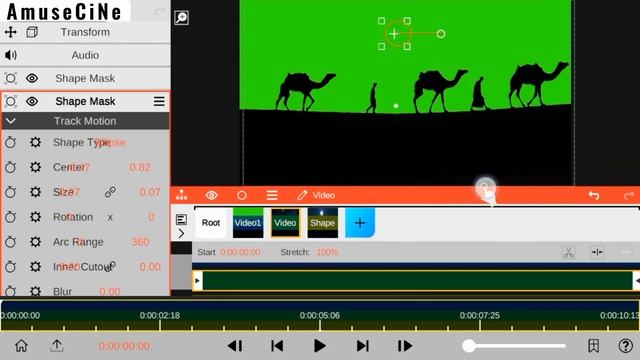Toggle keyframe stopwatch for Size

11,192
